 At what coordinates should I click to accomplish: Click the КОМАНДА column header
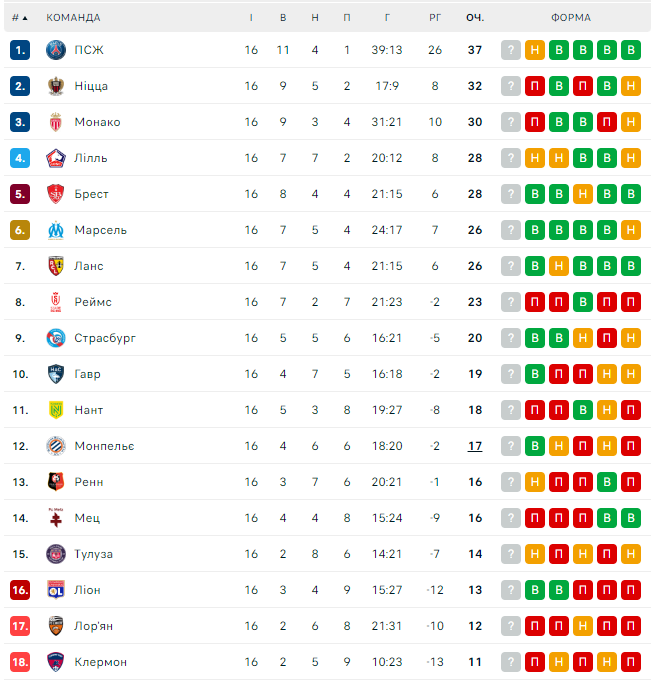click(x=73, y=17)
